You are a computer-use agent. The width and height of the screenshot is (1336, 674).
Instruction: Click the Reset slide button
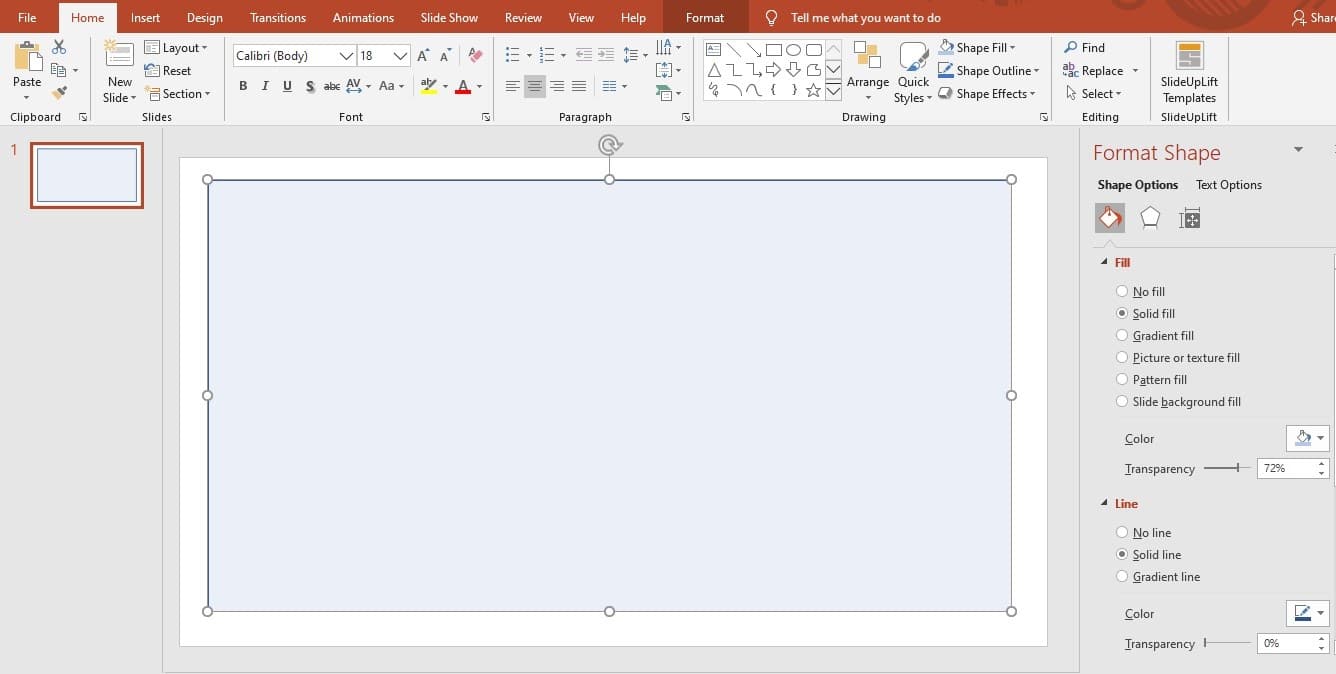point(168,71)
